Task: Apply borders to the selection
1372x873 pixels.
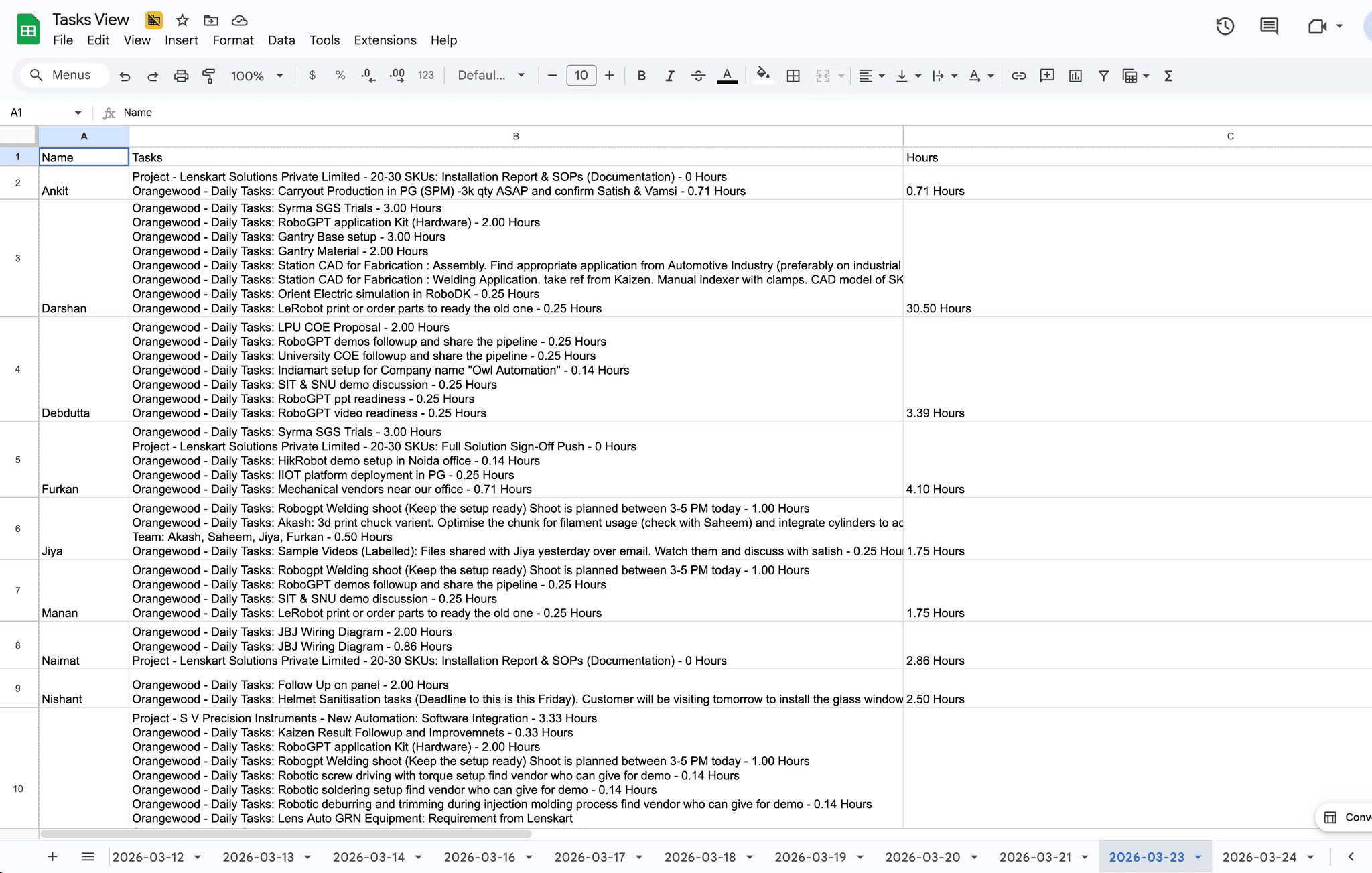Action: click(x=793, y=75)
